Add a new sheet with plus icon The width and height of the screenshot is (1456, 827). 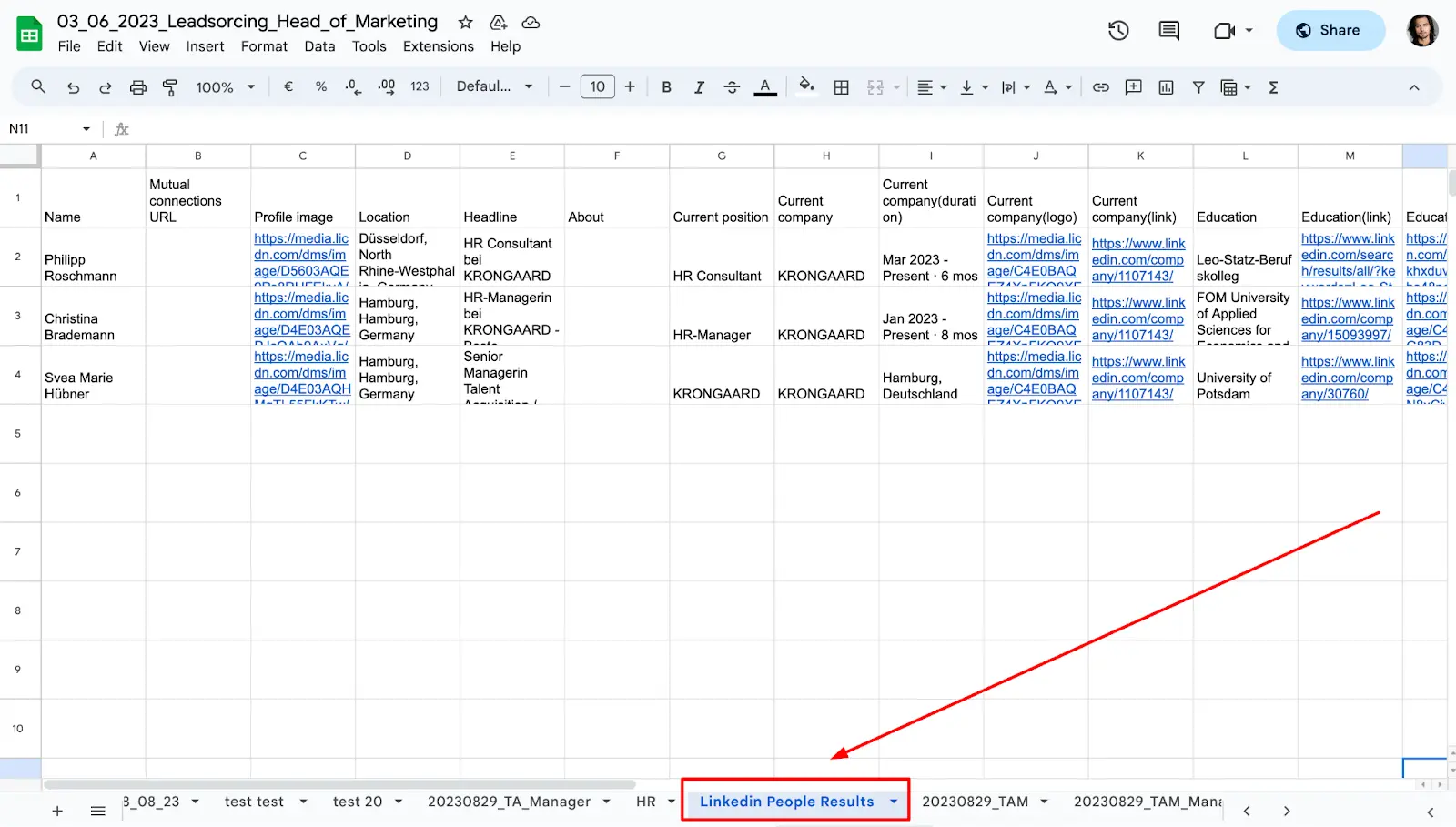coord(57,811)
